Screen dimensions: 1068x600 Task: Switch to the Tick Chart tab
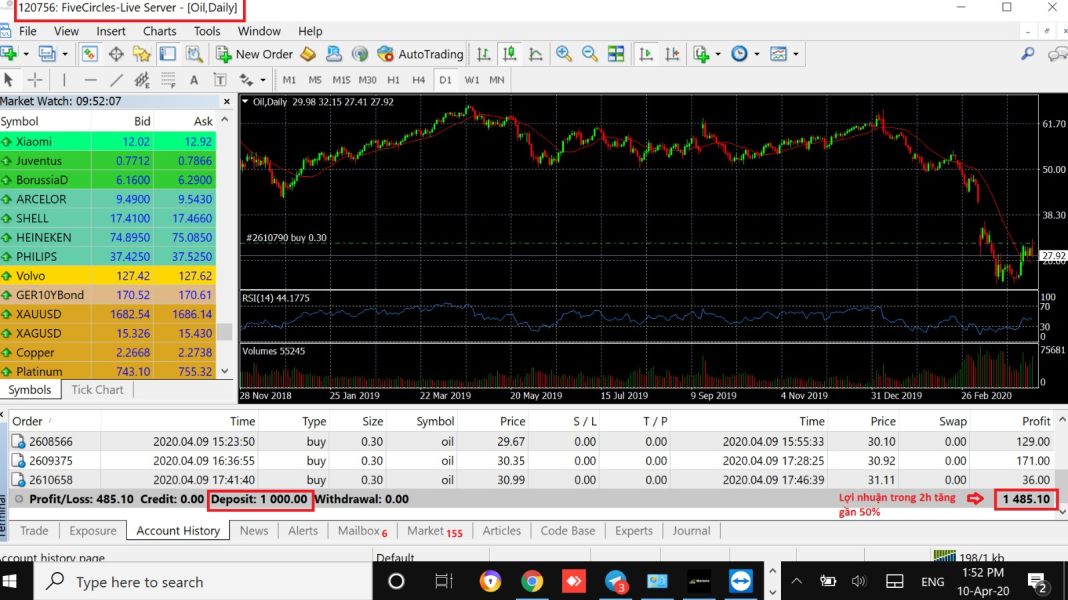tap(97, 390)
